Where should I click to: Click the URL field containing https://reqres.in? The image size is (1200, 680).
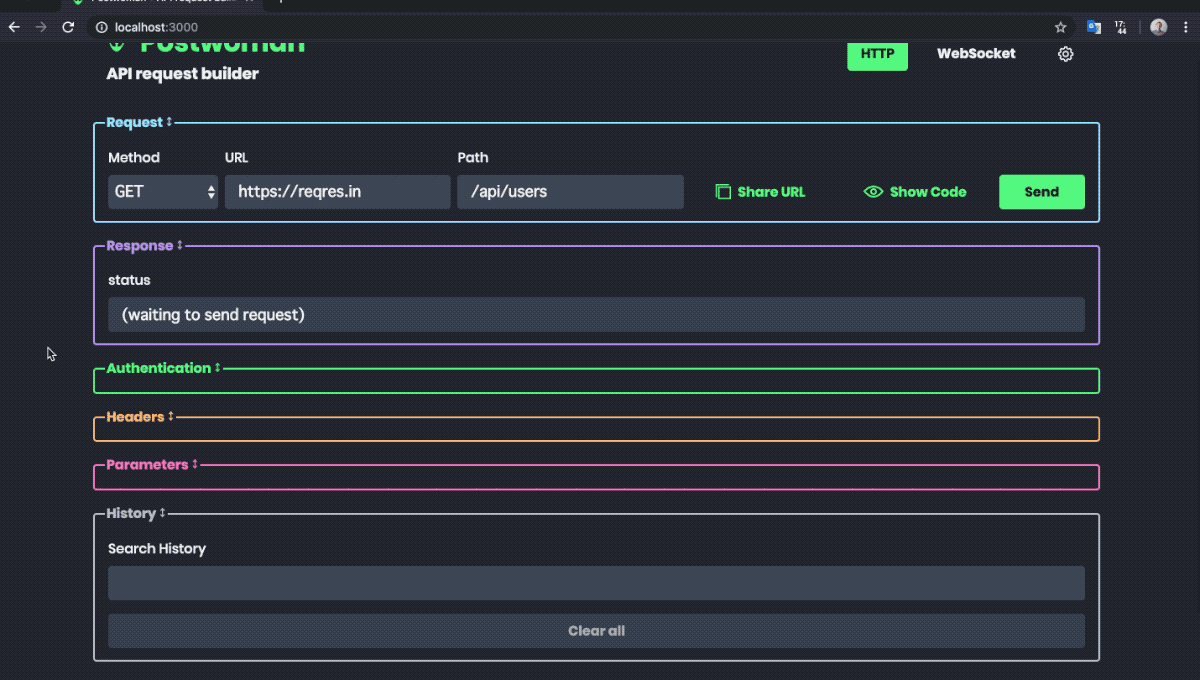point(338,192)
